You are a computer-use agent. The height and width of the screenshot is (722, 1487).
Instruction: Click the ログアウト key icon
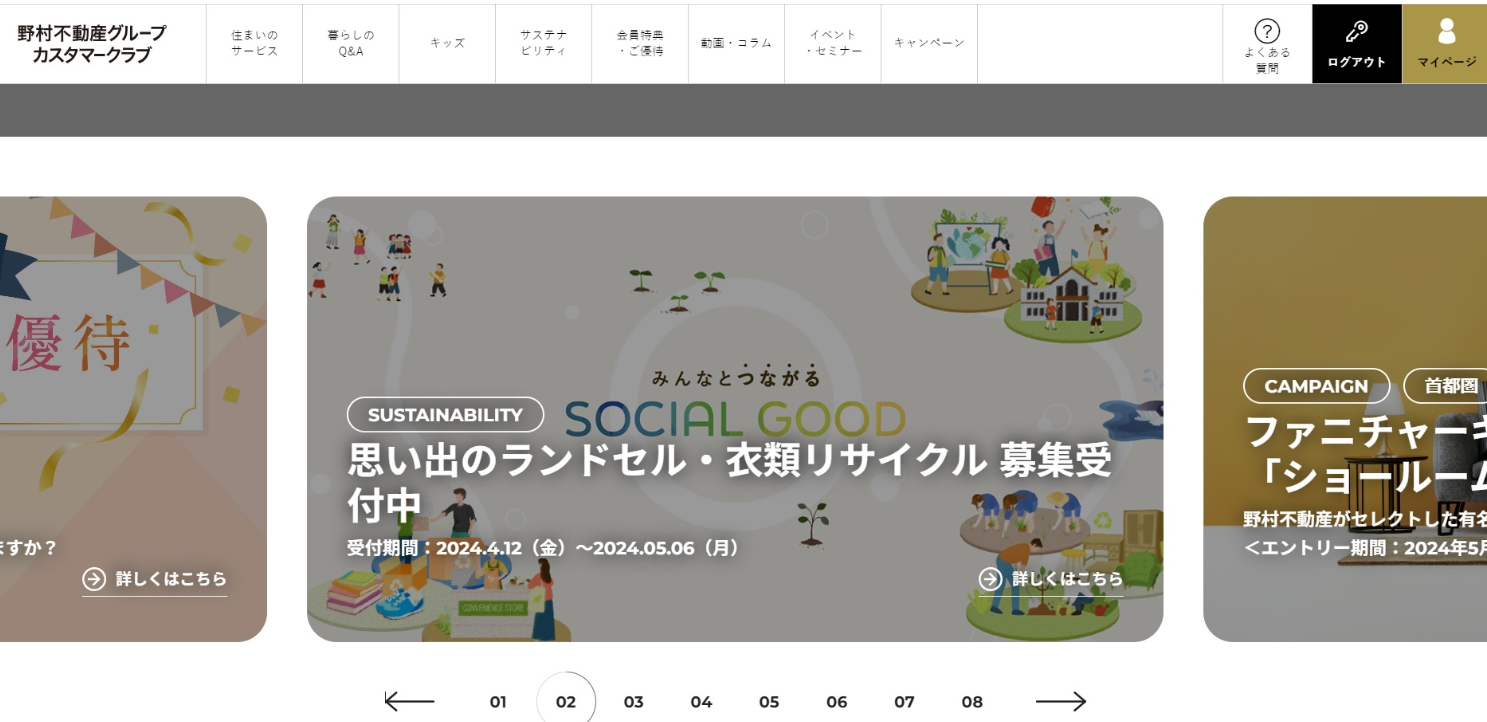pyautogui.click(x=1356, y=32)
